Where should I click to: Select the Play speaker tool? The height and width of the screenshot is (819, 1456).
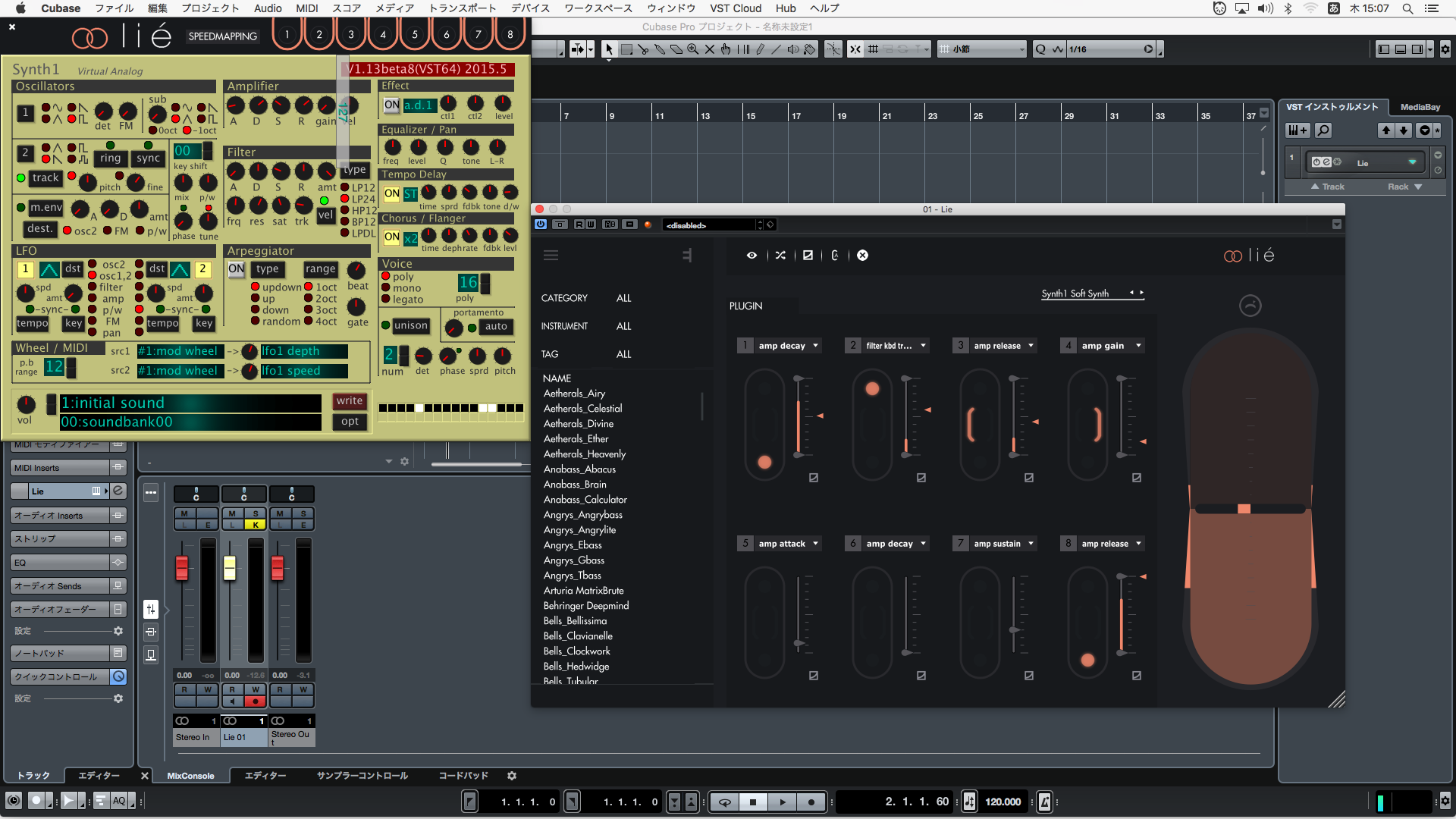[x=793, y=49]
